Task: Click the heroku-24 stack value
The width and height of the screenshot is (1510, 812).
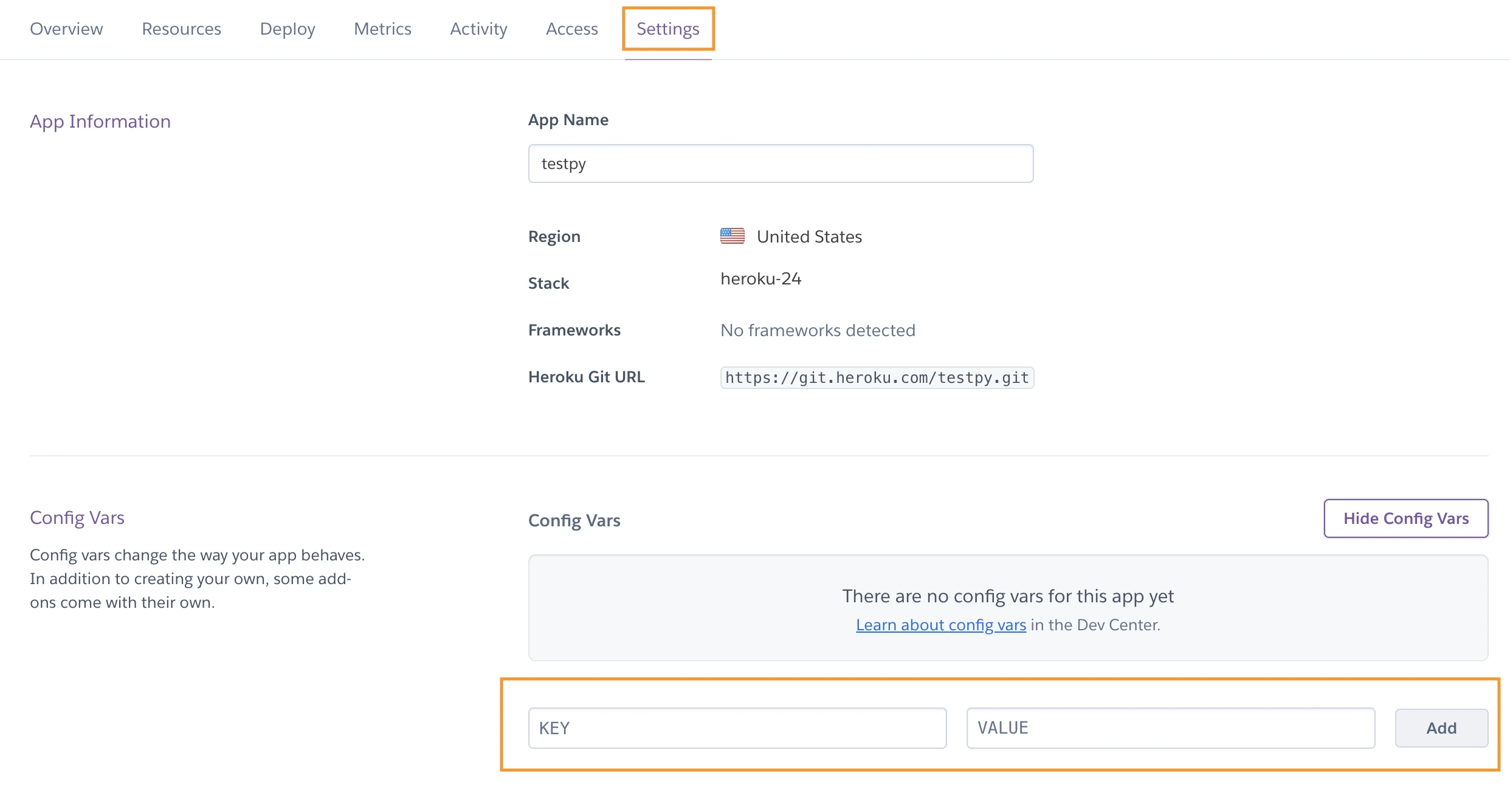Action: (x=761, y=278)
